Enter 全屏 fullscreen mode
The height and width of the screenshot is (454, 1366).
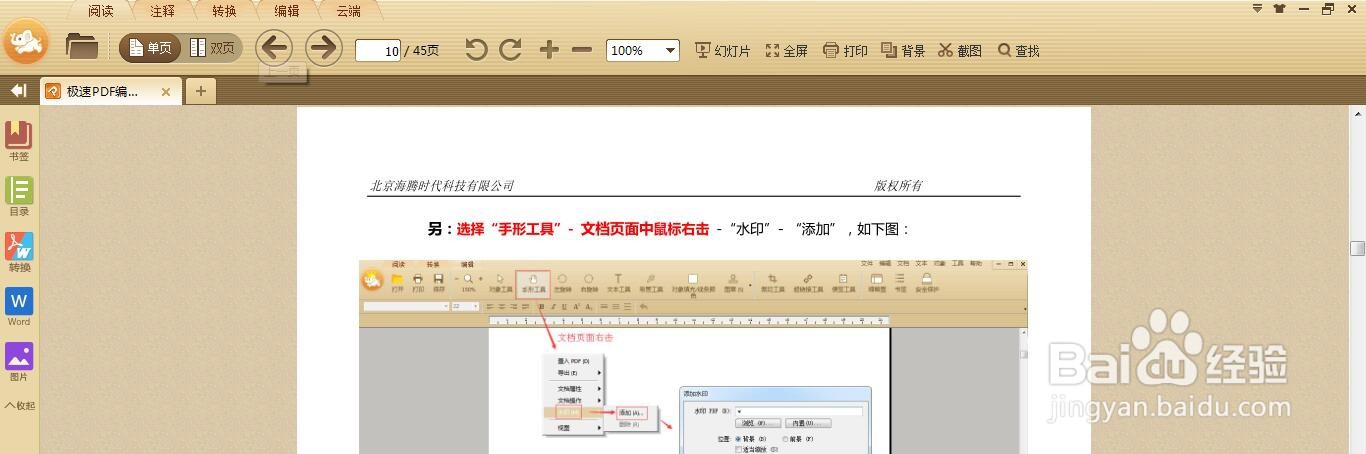[786, 50]
